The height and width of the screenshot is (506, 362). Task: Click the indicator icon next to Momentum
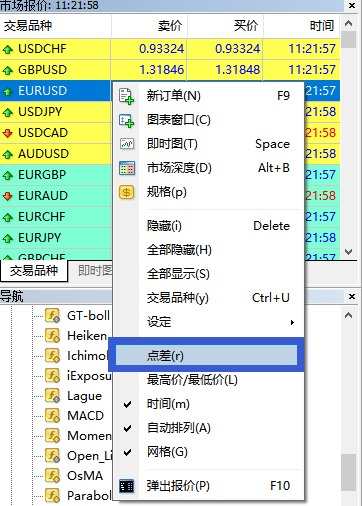53,436
